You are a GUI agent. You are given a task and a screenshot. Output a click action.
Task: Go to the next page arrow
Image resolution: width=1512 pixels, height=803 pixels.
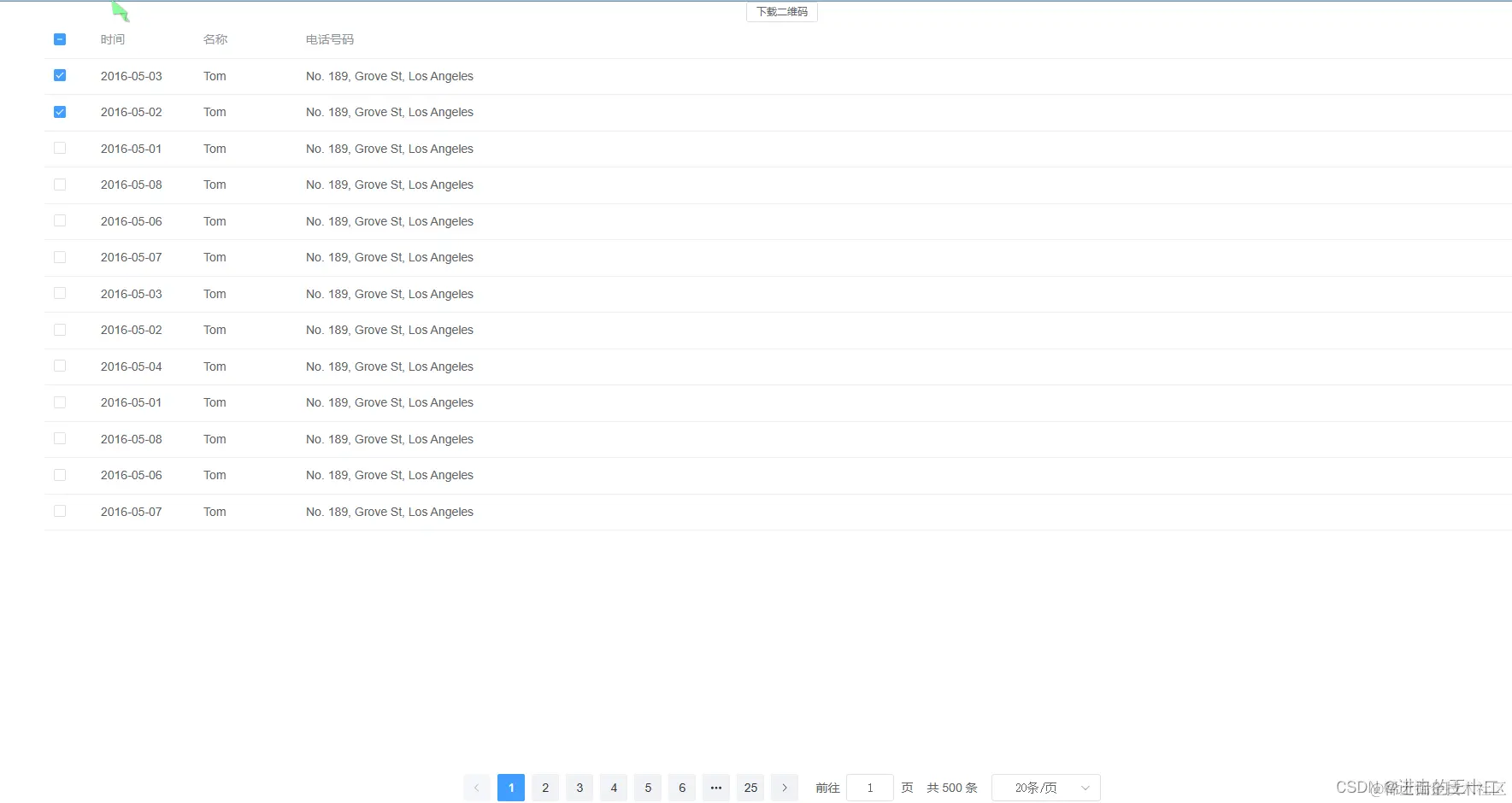click(x=785, y=788)
